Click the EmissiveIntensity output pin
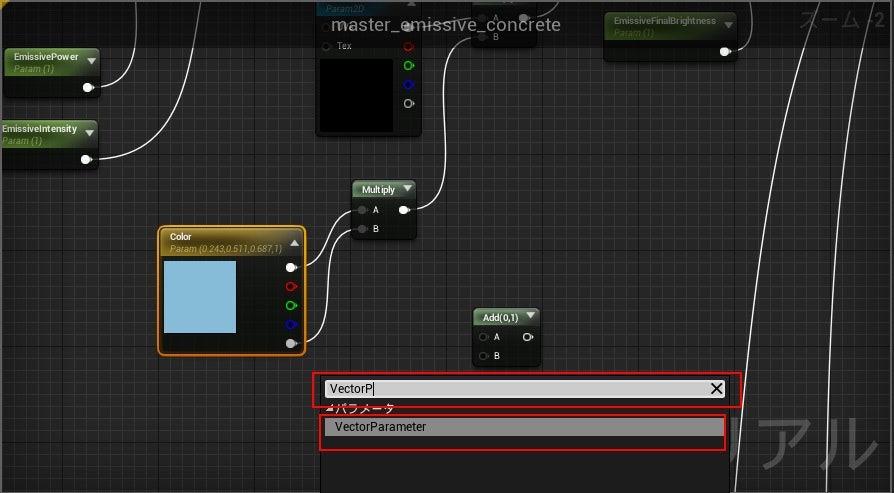 pos(87,160)
